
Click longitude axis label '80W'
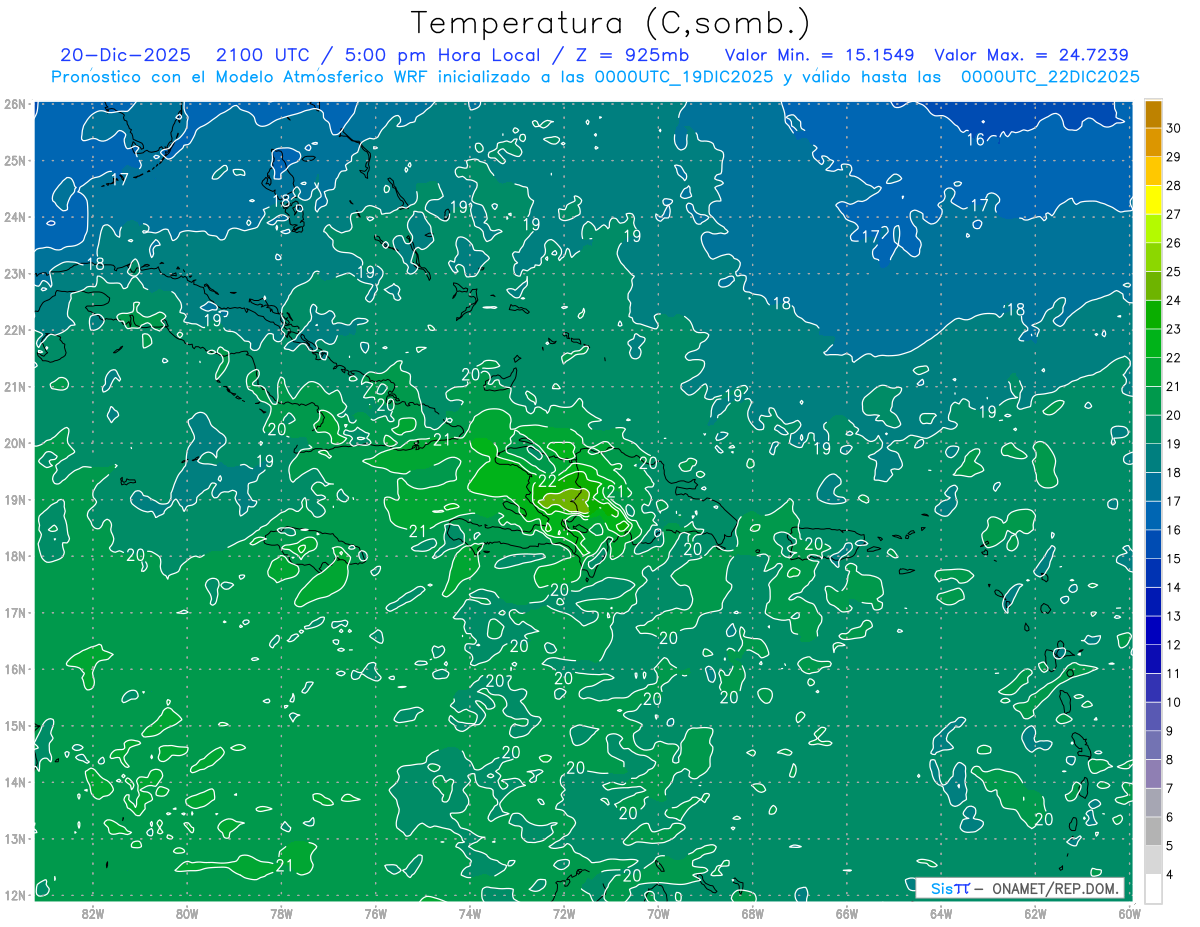[187, 914]
